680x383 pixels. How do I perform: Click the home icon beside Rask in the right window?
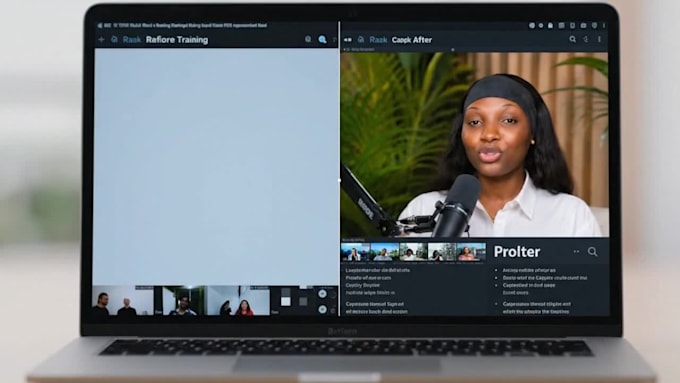click(x=361, y=39)
